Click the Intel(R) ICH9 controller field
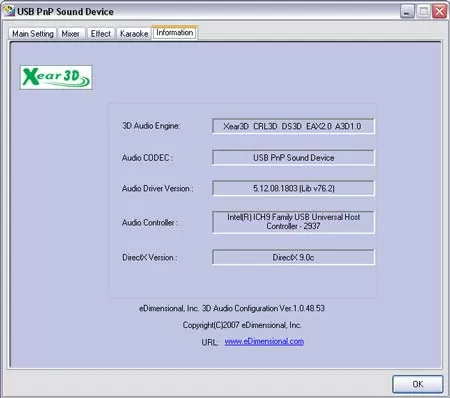 coord(293,222)
